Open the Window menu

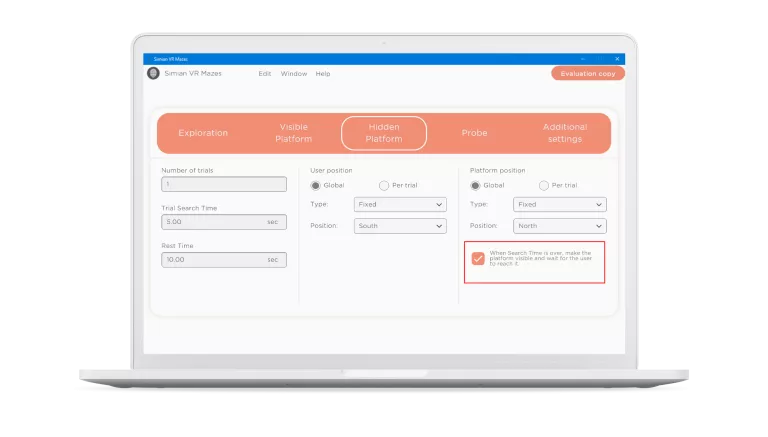pos(294,73)
